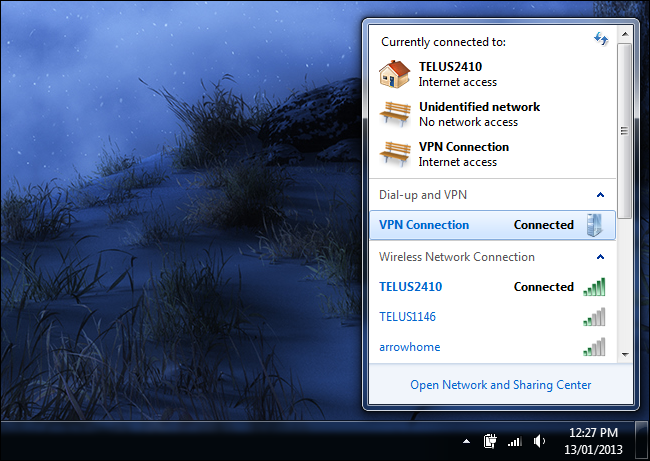Collapse the Wireless Network Connection section
Image resolution: width=650 pixels, height=461 pixels.
(600, 257)
